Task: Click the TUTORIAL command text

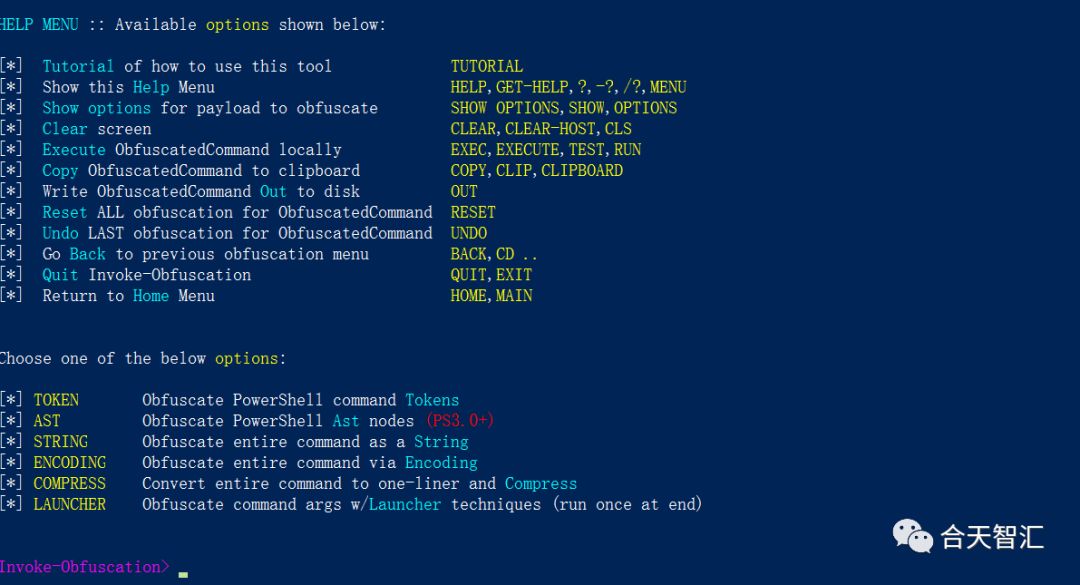Action: click(486, 66)
